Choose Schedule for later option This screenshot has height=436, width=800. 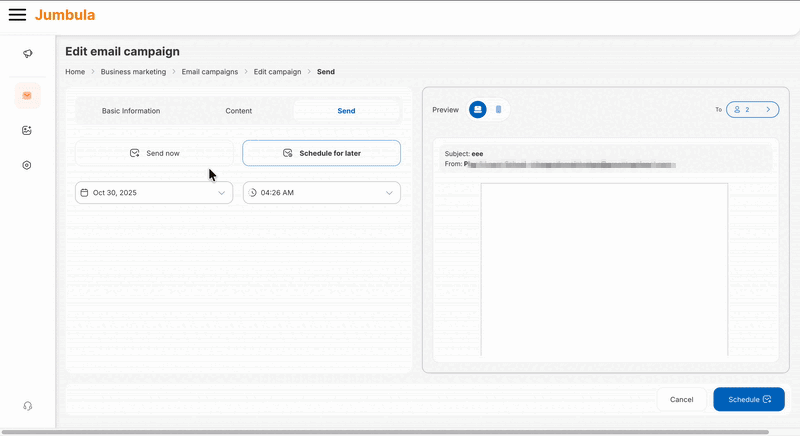click(x=321, y=153)
